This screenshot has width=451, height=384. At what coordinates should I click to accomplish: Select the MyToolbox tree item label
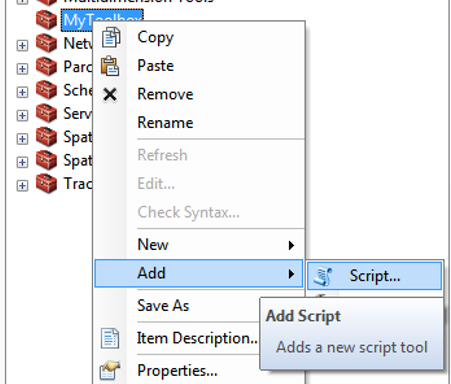point(102,20)
